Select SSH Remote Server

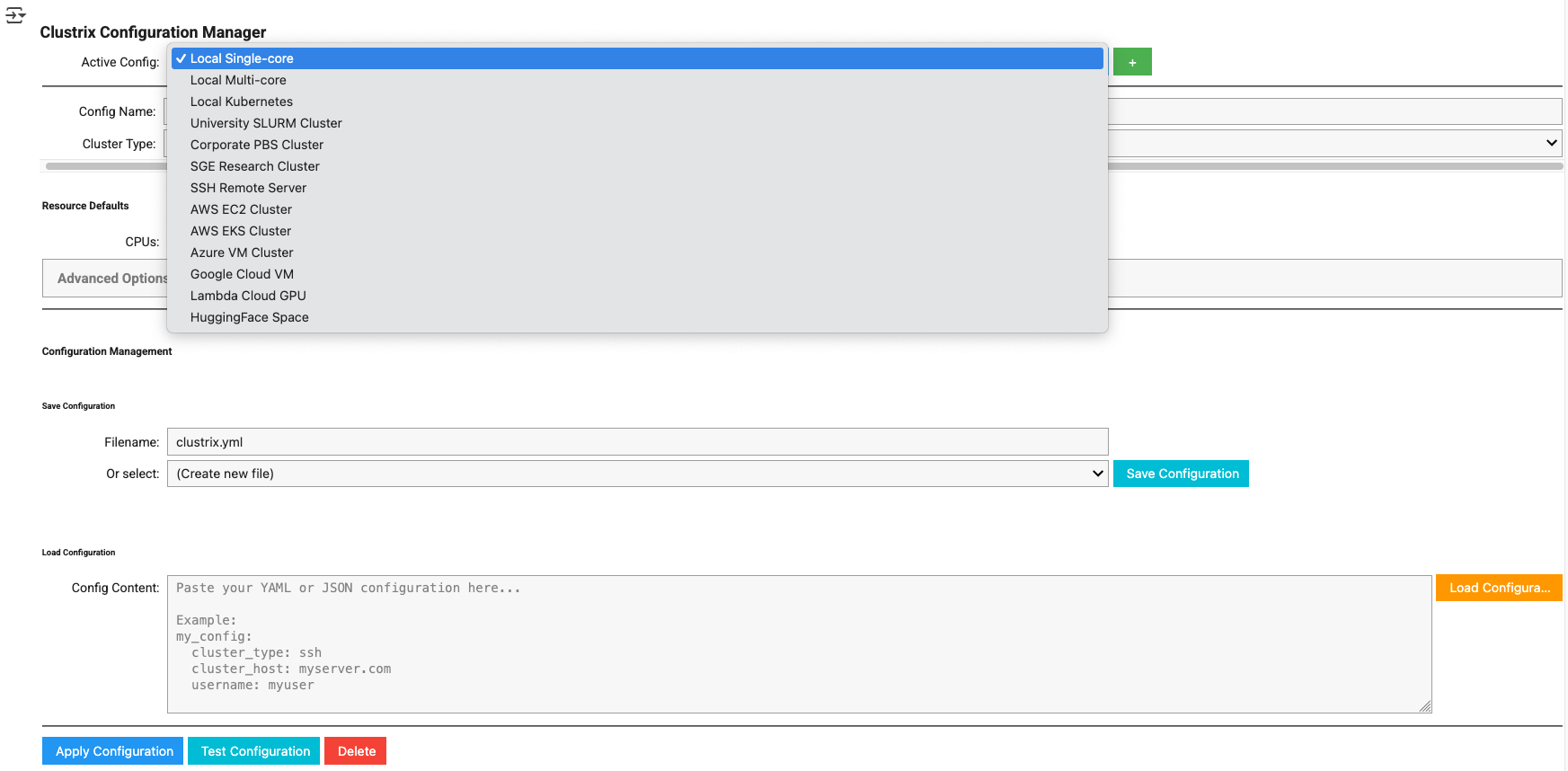tap(637, 188)
